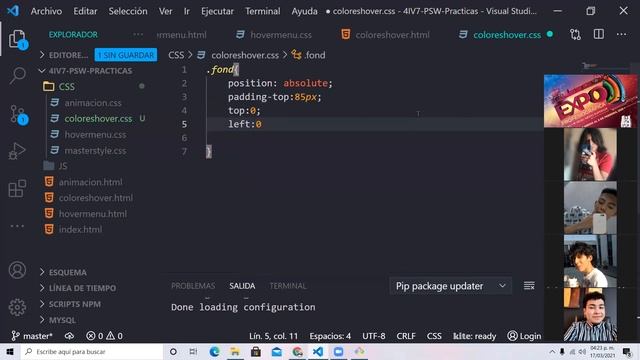
Task: Expand the Esquema section
Action: coord(63,272)
